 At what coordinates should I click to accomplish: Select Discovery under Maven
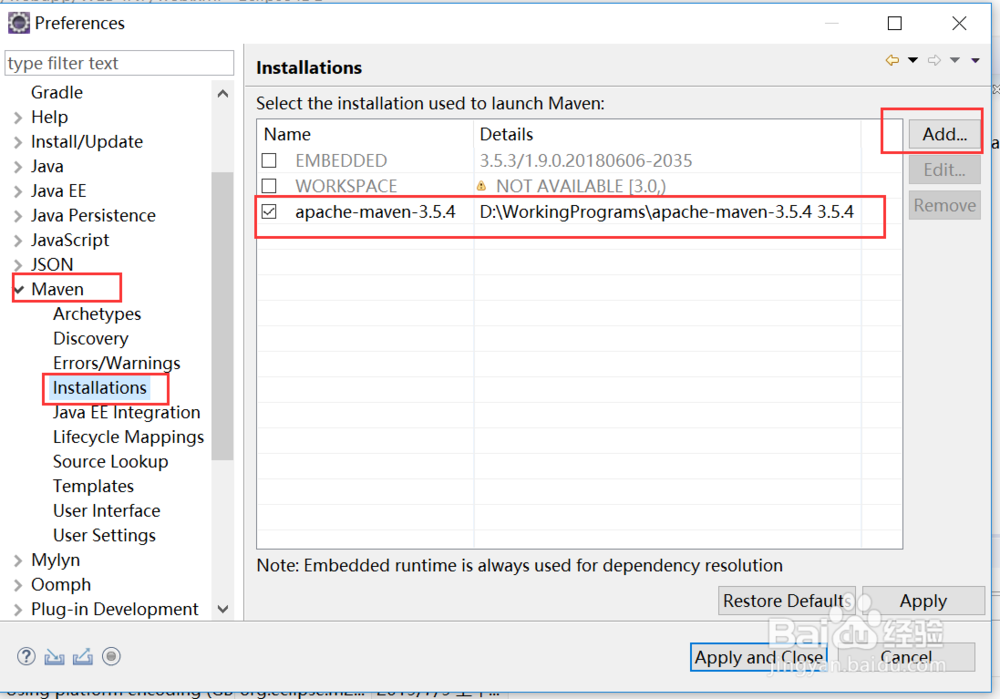(x=91, y=338)
